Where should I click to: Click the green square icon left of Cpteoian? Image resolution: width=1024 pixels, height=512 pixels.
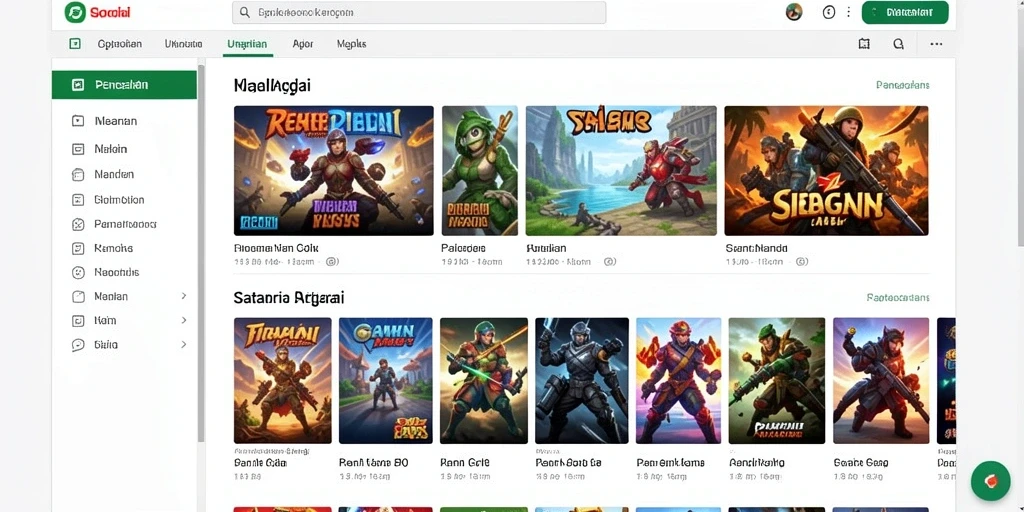(75, 44)
